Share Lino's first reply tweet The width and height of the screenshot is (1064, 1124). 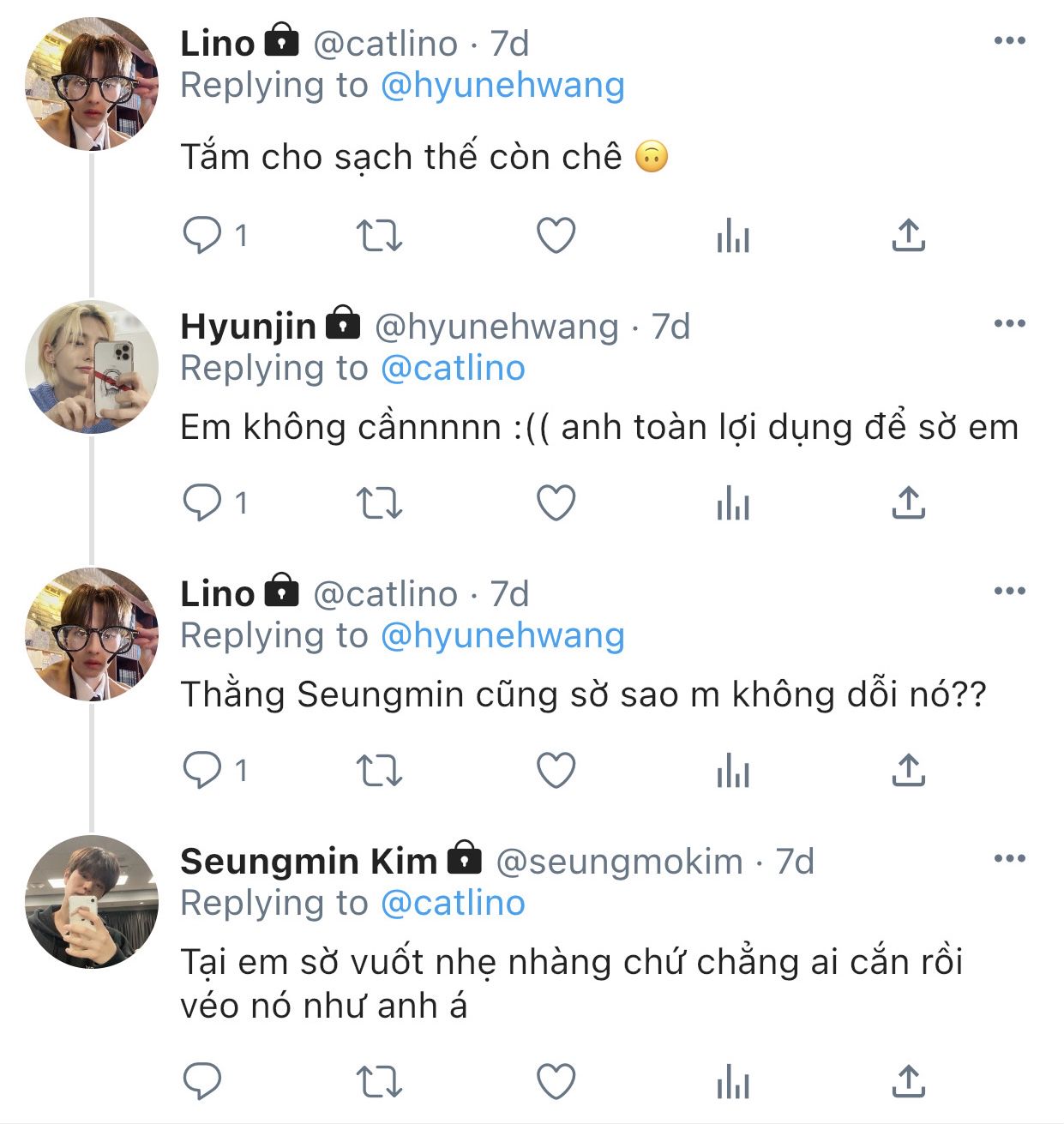tap(909, 236)
